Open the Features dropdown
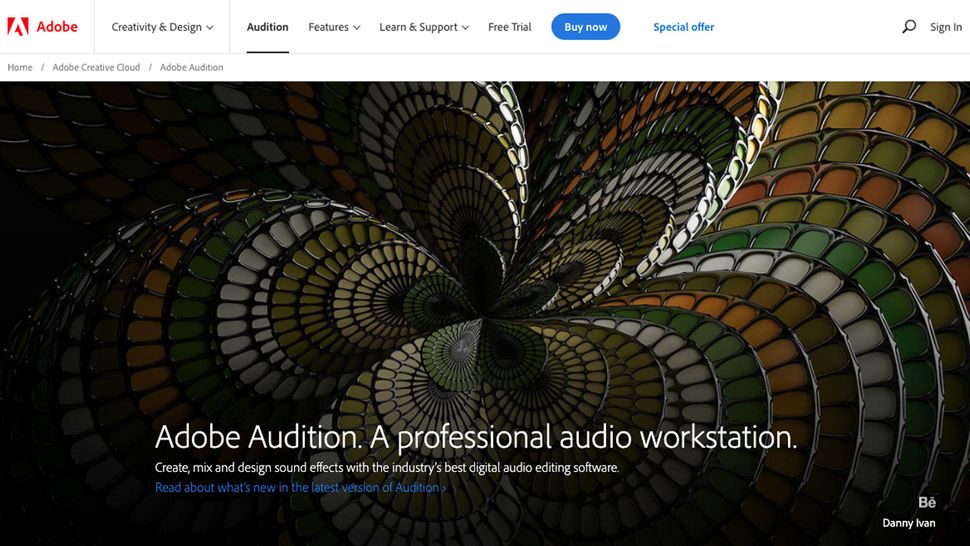This screenshot has height=546, width=970. point(334,27)
